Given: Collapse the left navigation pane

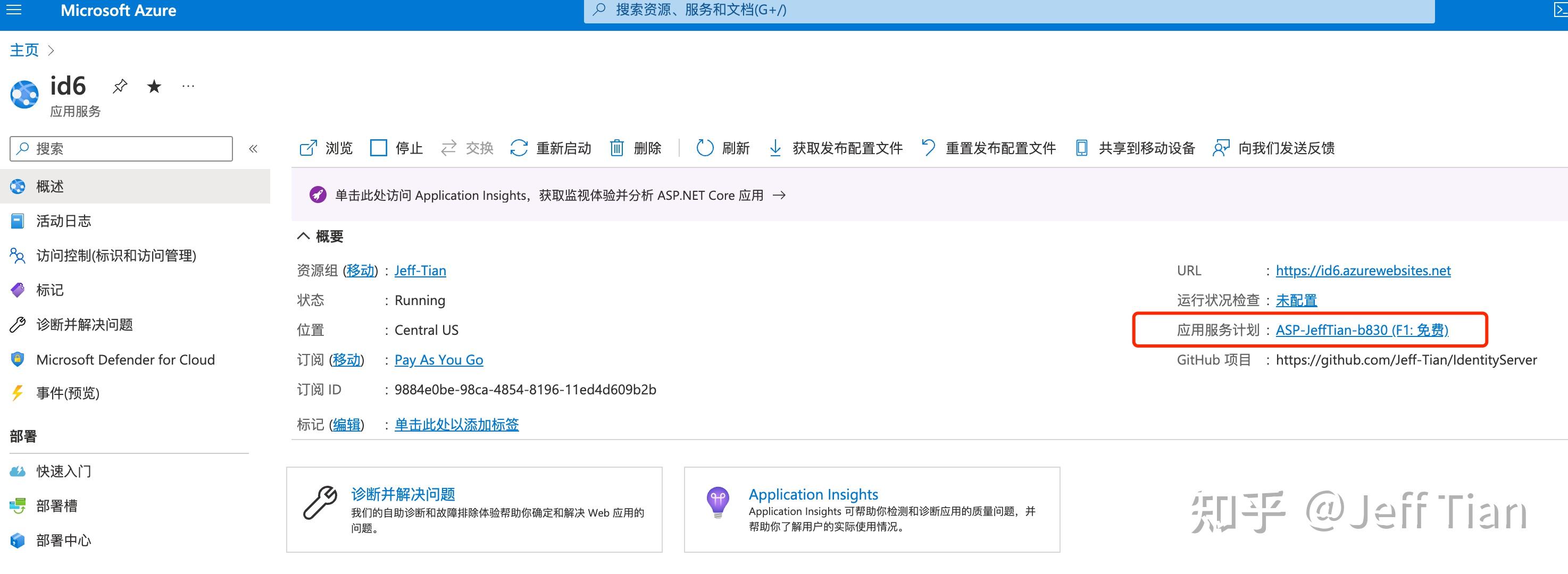Looking at the screenshot, I should click(253, 148).
